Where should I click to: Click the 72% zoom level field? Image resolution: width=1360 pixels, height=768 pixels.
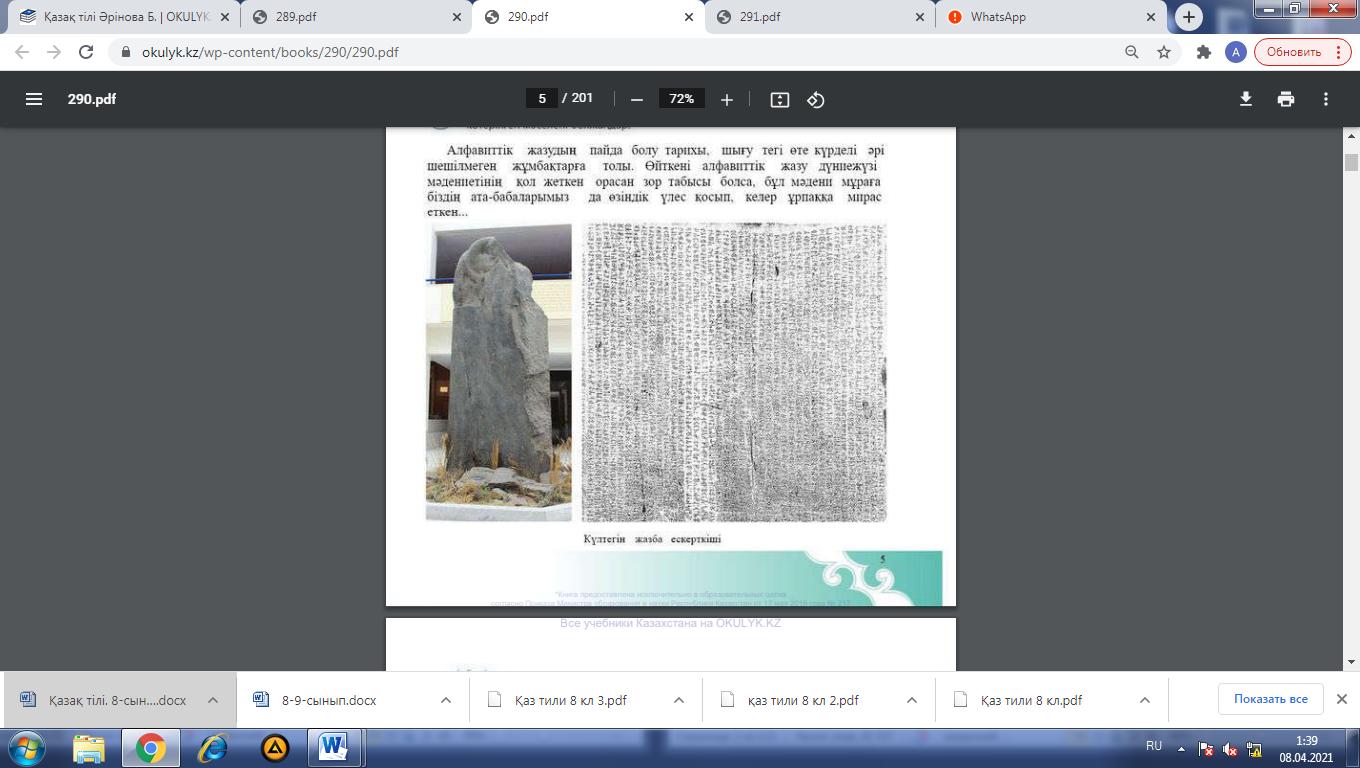point(682,98)
